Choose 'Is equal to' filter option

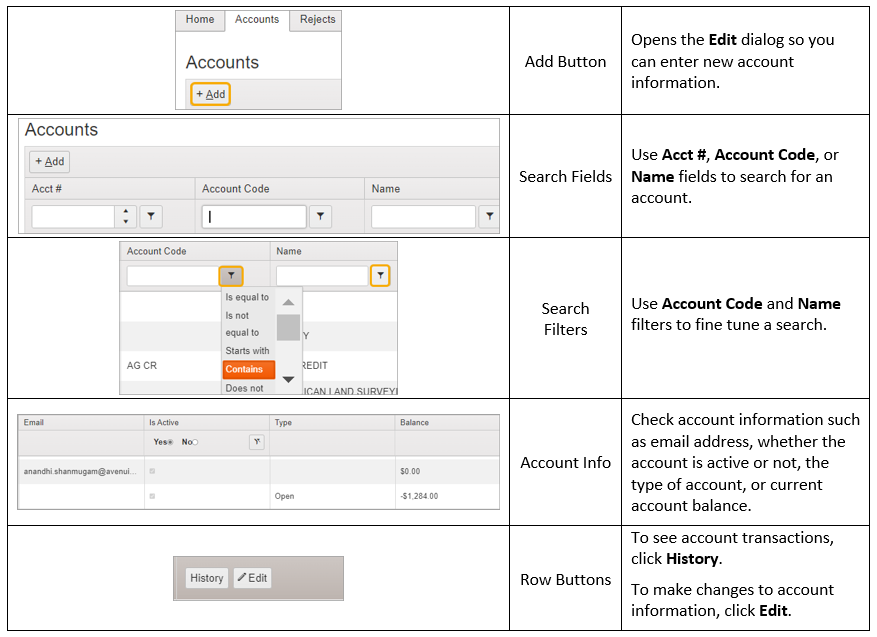pos(247,297)
